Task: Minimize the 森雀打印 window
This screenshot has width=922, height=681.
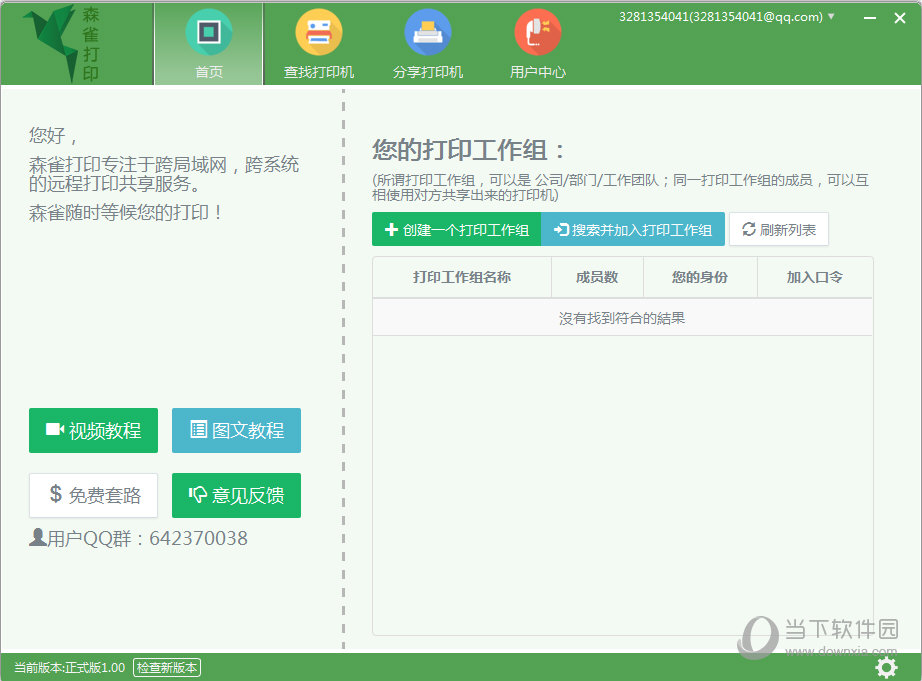Action: 870,18
